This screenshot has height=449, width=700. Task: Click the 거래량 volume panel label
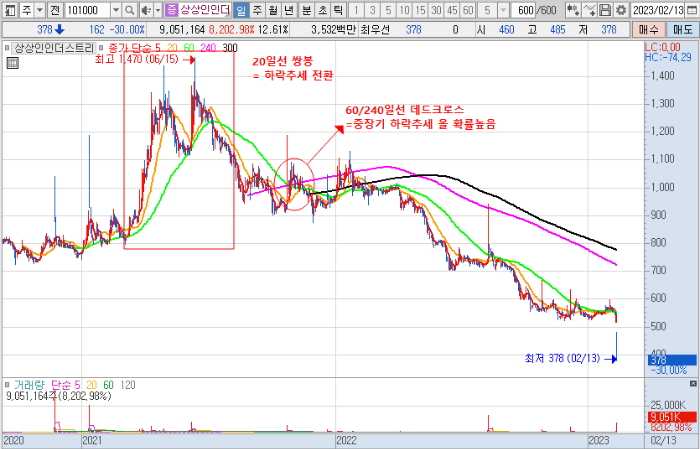click(30, 385)
